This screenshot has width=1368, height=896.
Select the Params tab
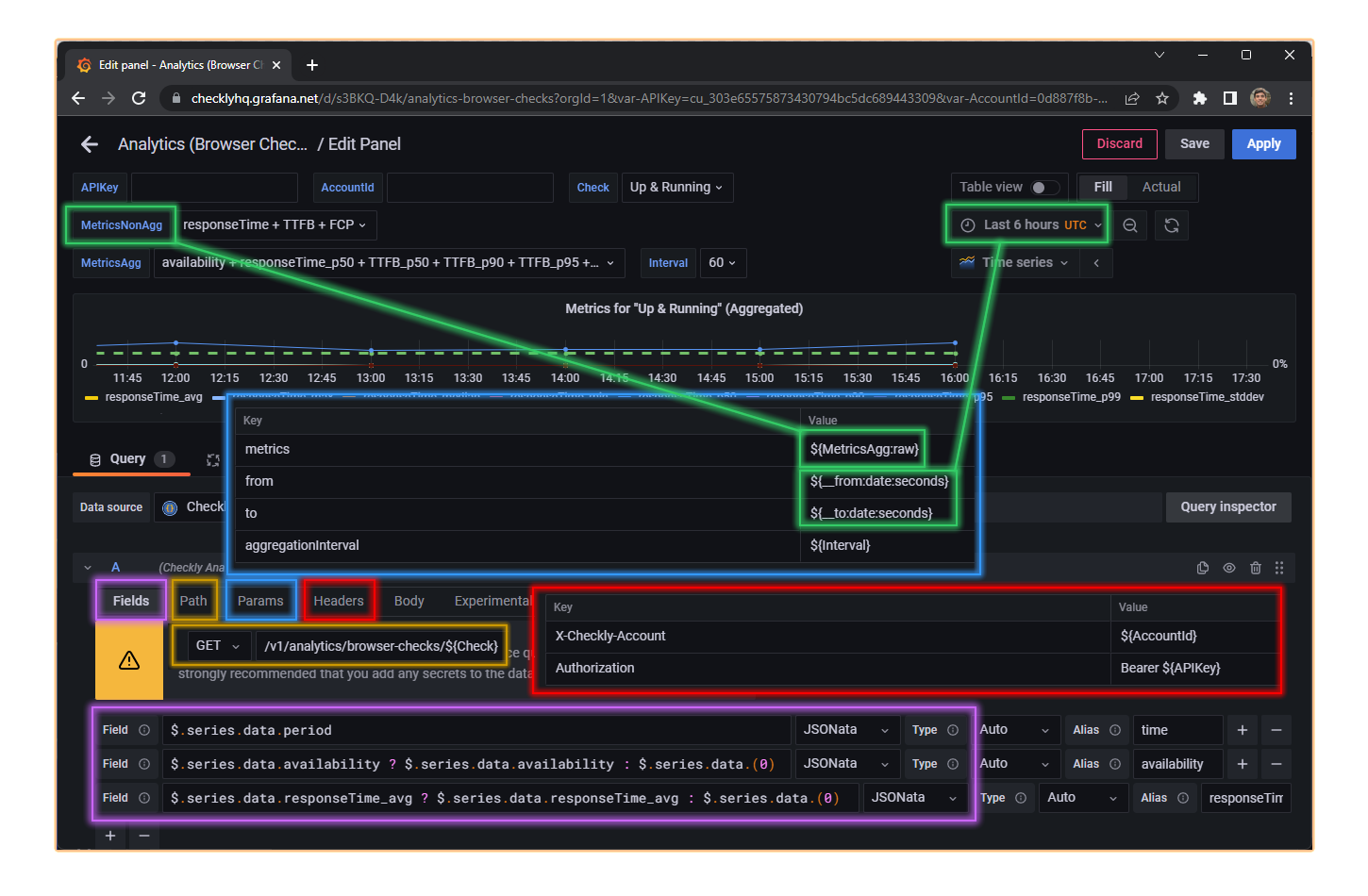260,600
